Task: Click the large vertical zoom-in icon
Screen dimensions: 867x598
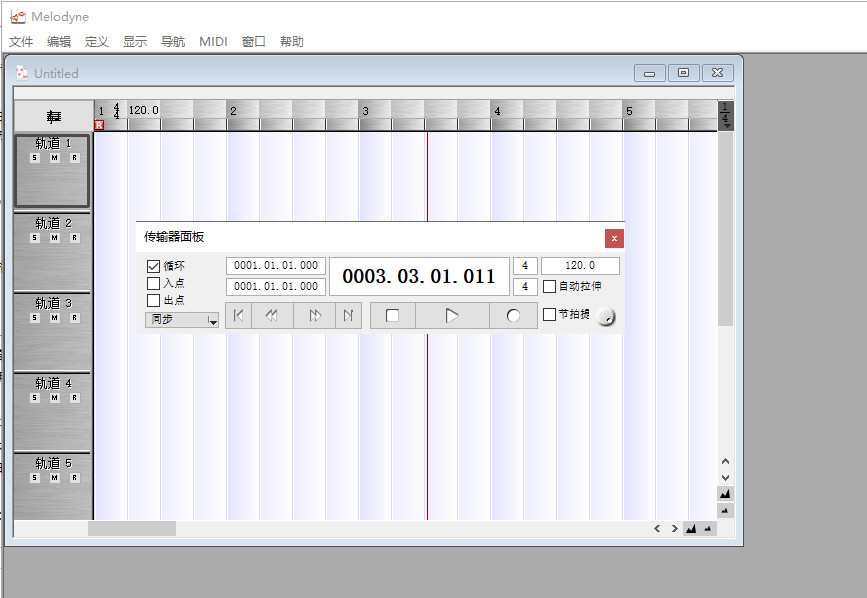Action: pyautogui.click(x=725, y=494)
